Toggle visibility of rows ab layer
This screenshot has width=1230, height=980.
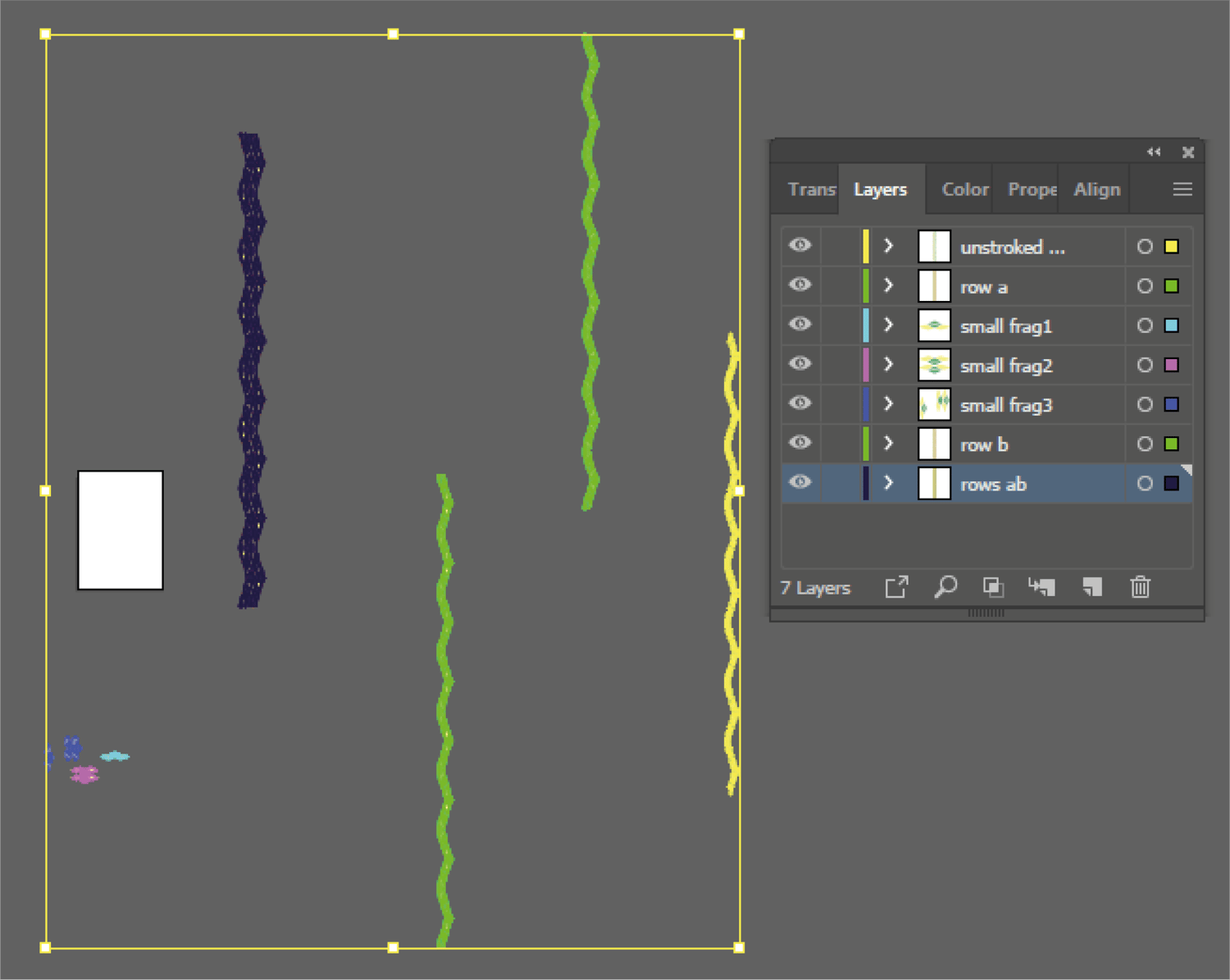tap(800, 481)
